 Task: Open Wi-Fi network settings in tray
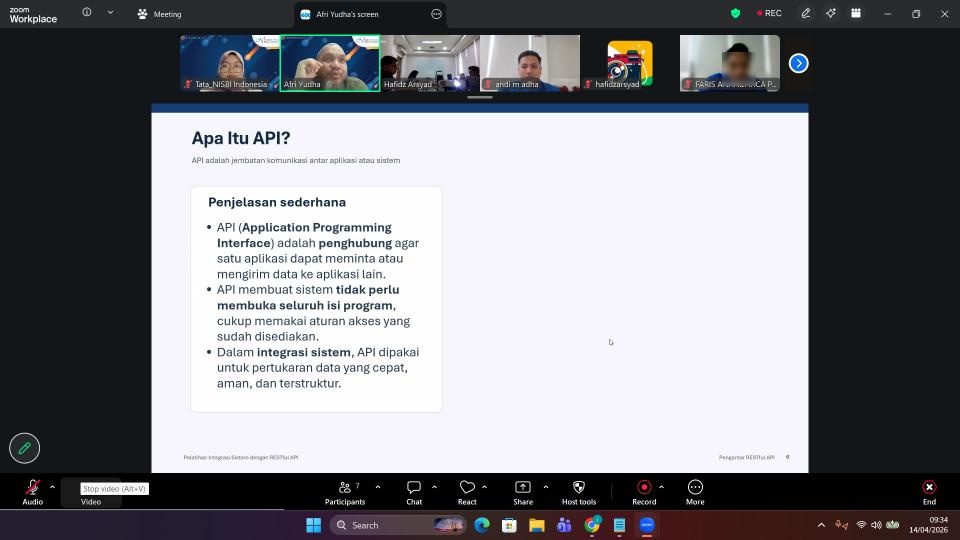861,525
